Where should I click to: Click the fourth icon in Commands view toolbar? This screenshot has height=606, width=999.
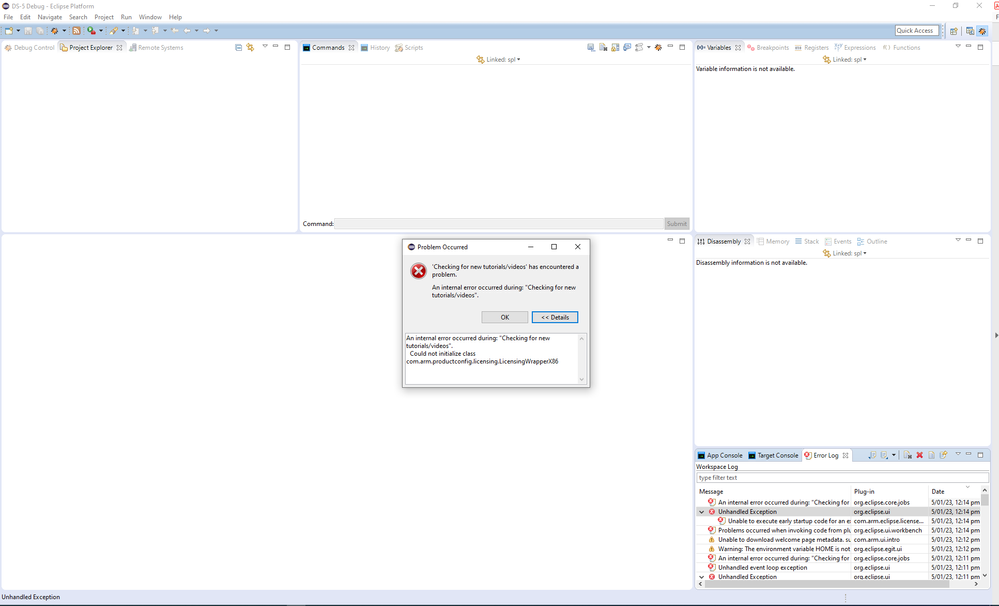click(628, 47)
